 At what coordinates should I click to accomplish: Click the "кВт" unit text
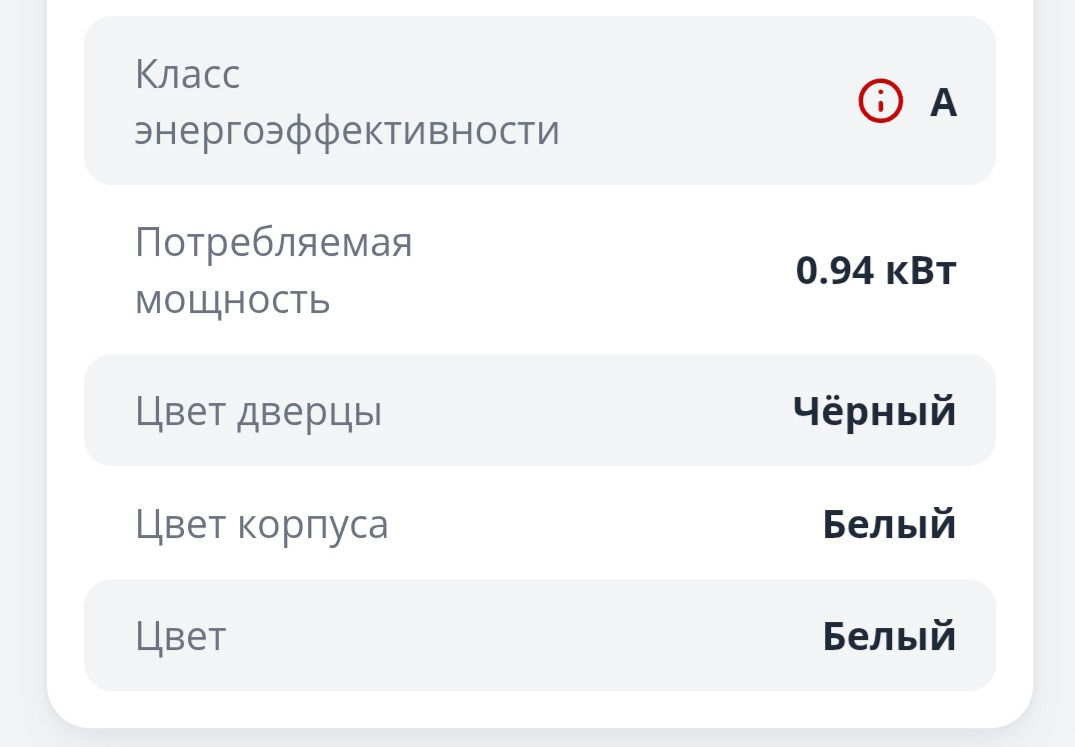[921, 270]
